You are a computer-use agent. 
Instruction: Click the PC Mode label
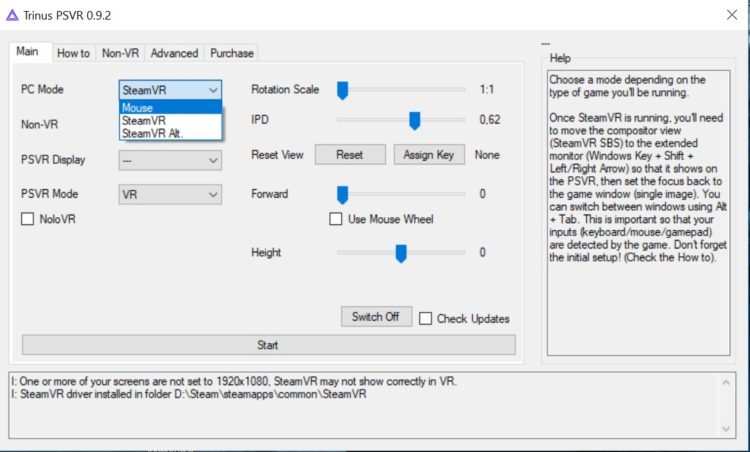pyautogui.click(x=42, y=89)
